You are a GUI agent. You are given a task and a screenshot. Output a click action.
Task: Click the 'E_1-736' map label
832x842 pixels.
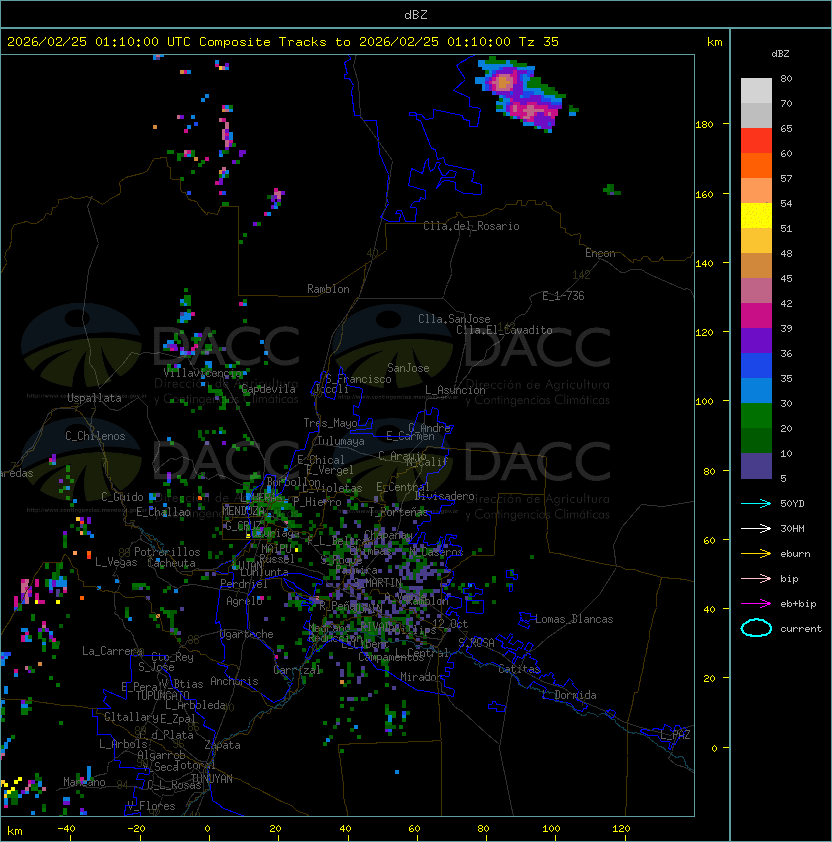563,296
